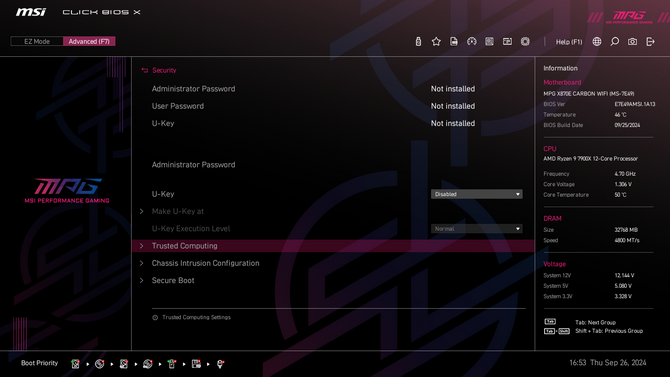This screenshot has width=670, height=377.
Task: Click the DRAM heading in Information panel
Action: pos(552,218)
